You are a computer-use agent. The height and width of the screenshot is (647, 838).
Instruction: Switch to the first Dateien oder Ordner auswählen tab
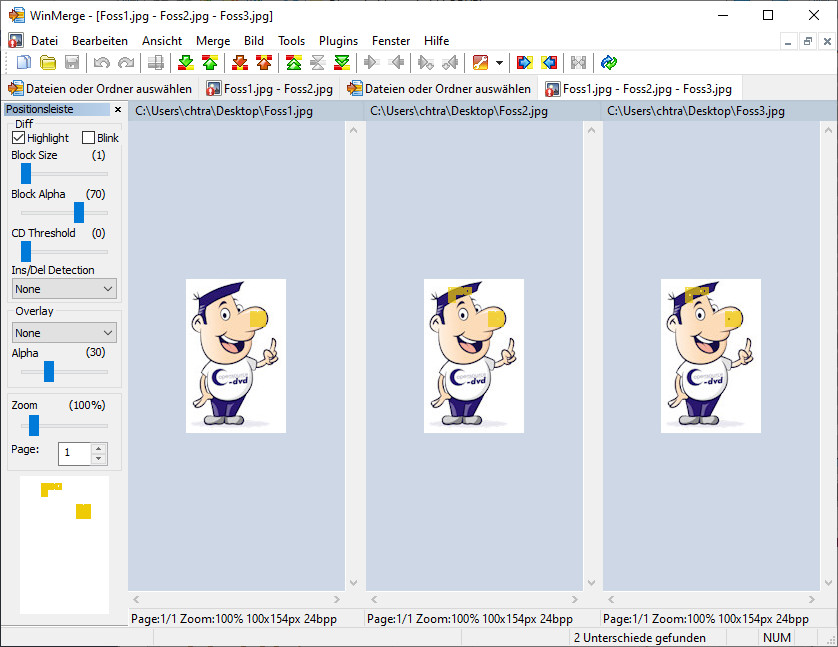pos(100,89)
